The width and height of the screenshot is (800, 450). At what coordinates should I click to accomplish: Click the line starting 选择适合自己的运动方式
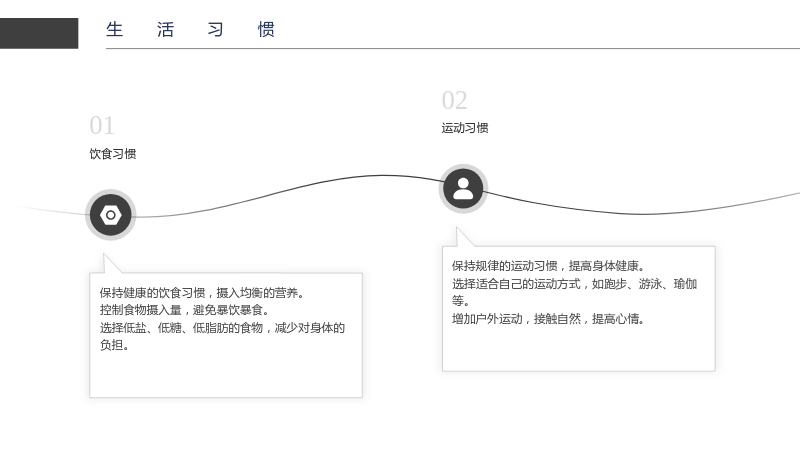[x=574, y=284]
